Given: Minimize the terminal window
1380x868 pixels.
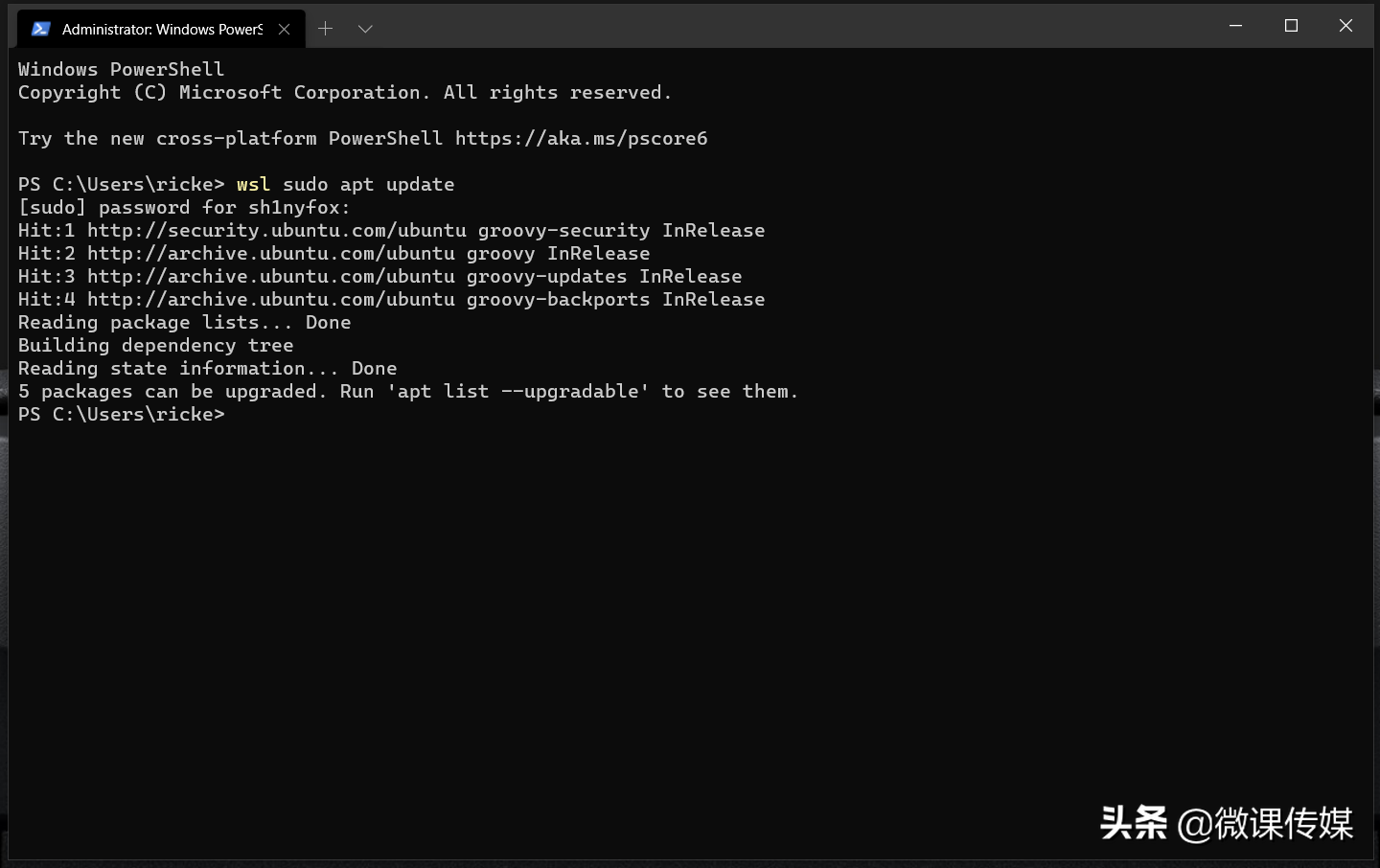Looking at the screenshot, I should (1235, 26).
